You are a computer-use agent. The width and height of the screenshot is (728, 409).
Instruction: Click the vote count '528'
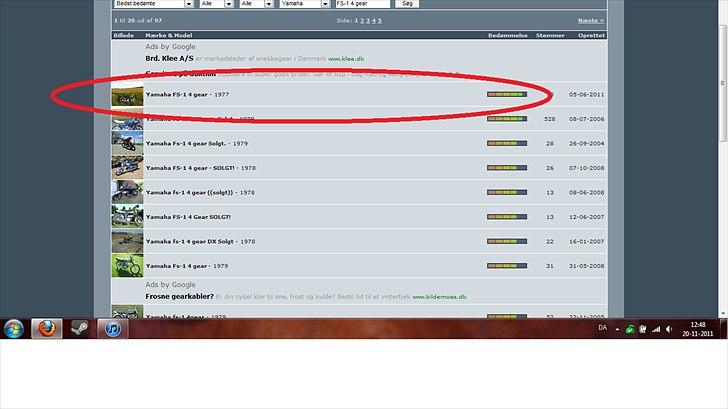click(x=550, y=119)
